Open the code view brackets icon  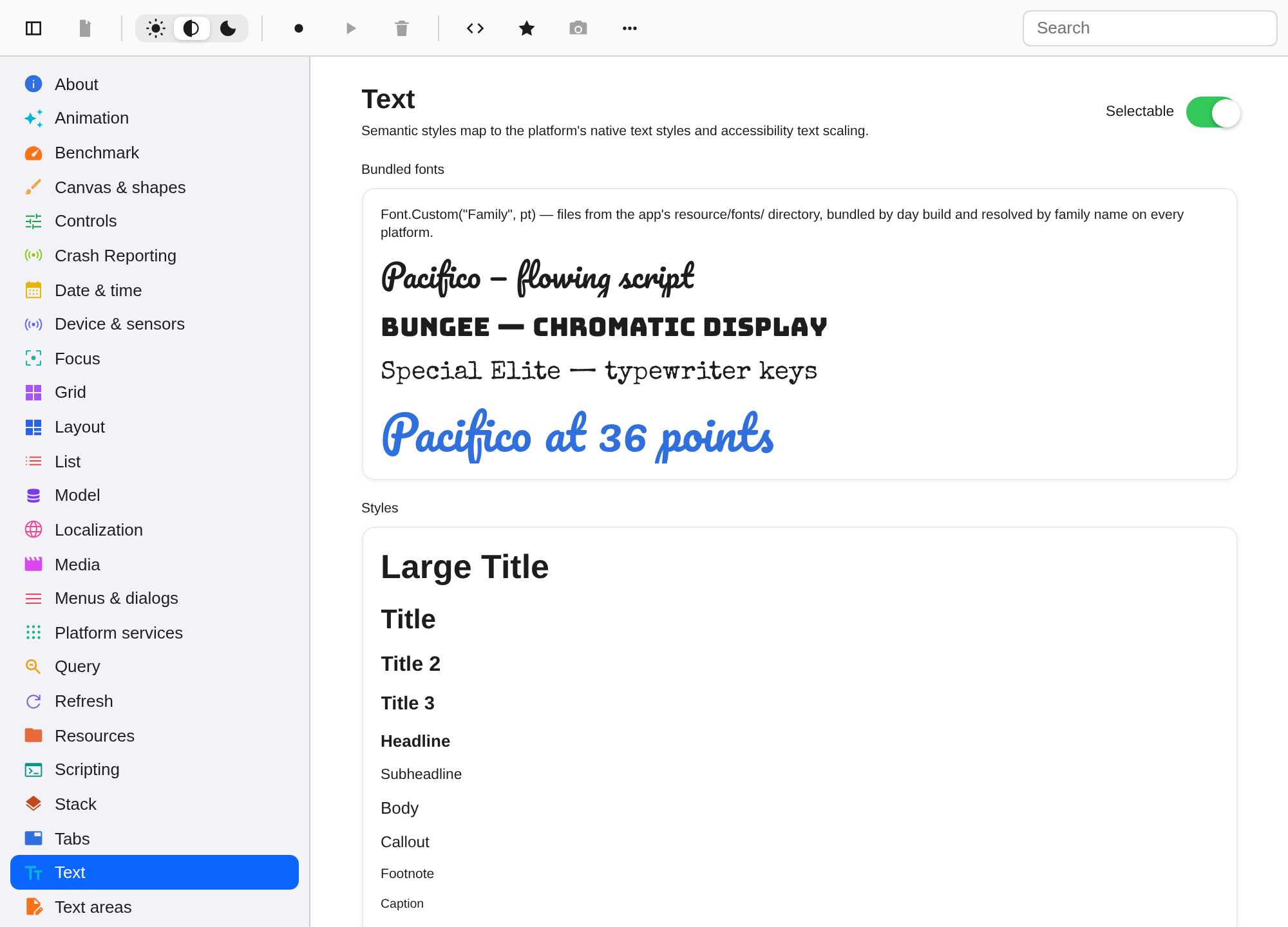click(475, 28)
